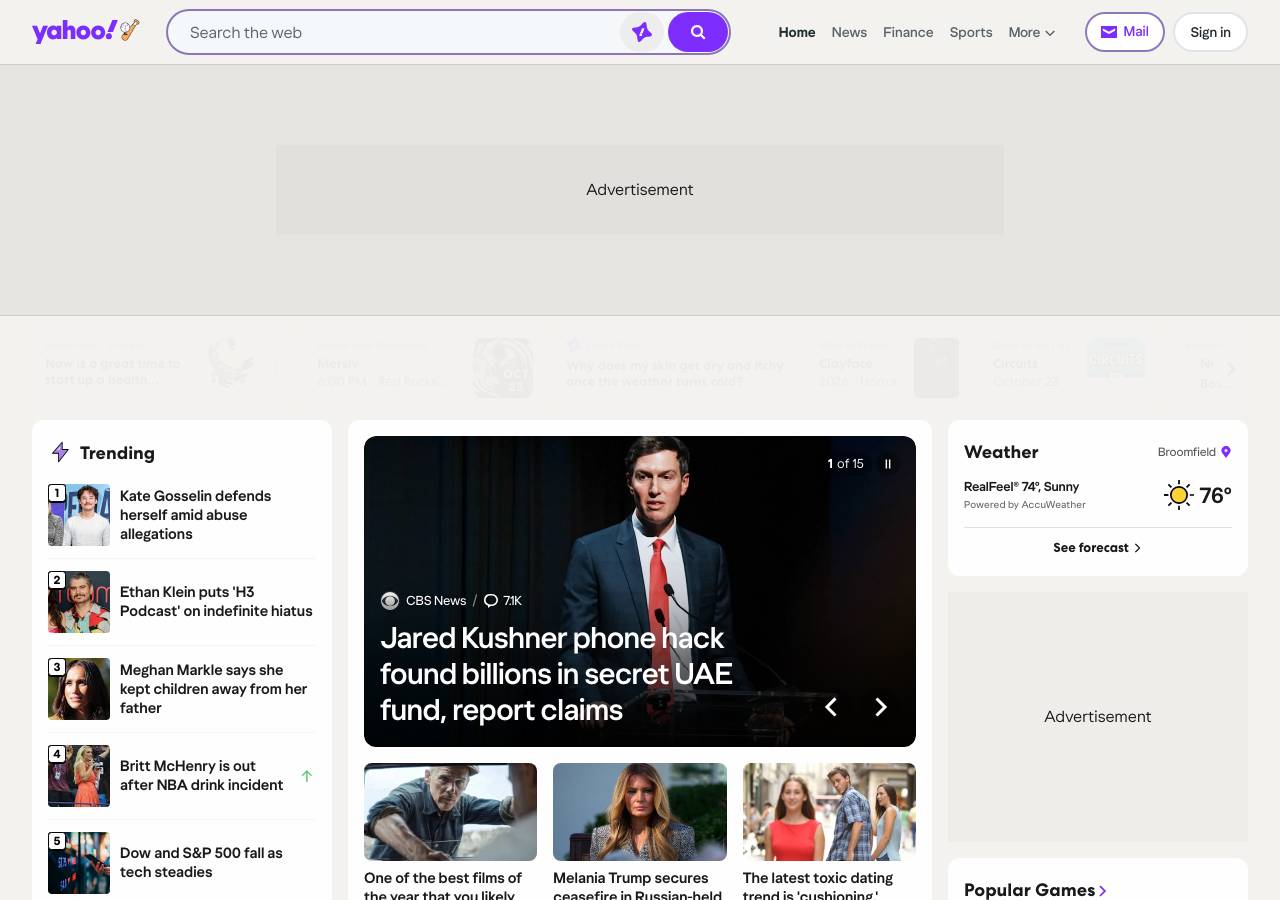
Task: Click the purple search magnifier button
Action: pyautogui.click(x=698, y=32)
